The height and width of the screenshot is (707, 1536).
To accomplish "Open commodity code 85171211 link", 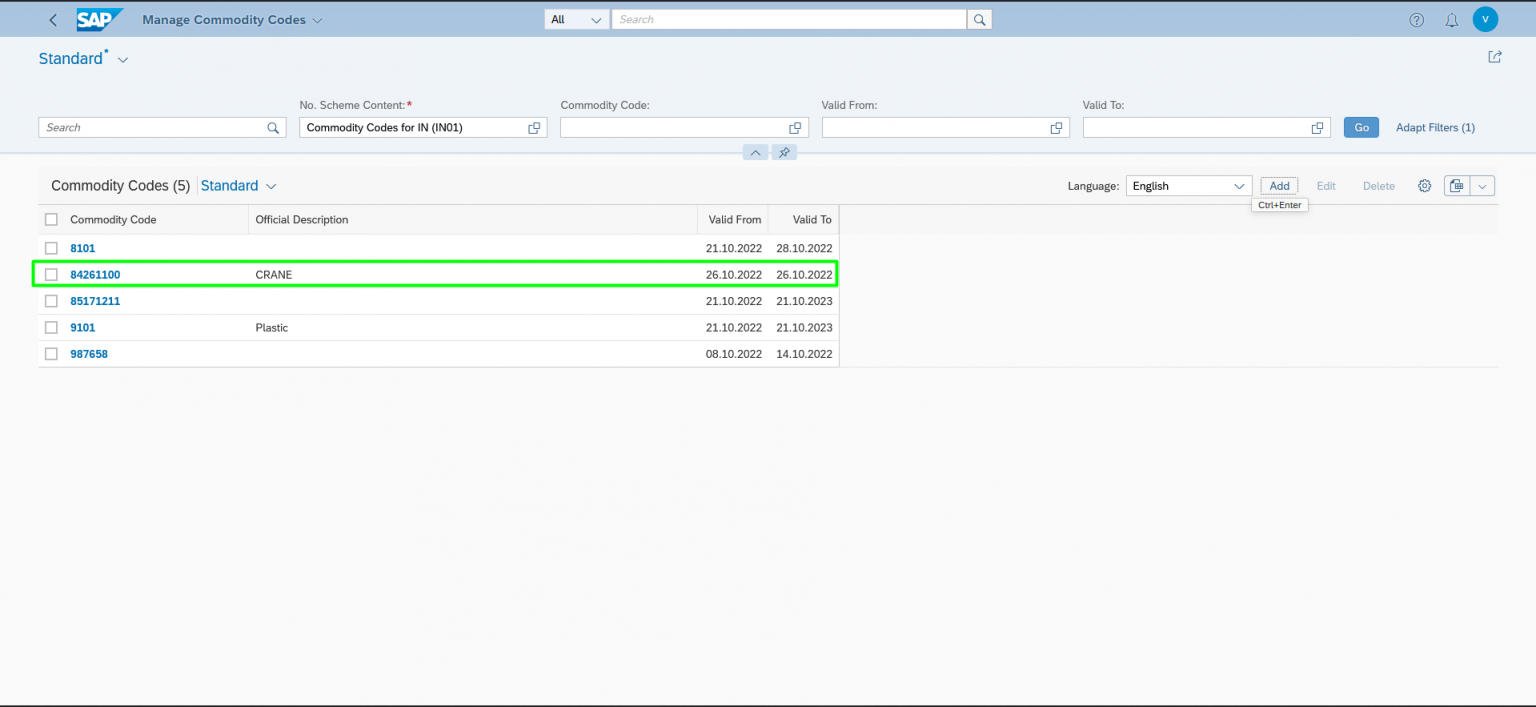I will (95, 300).
